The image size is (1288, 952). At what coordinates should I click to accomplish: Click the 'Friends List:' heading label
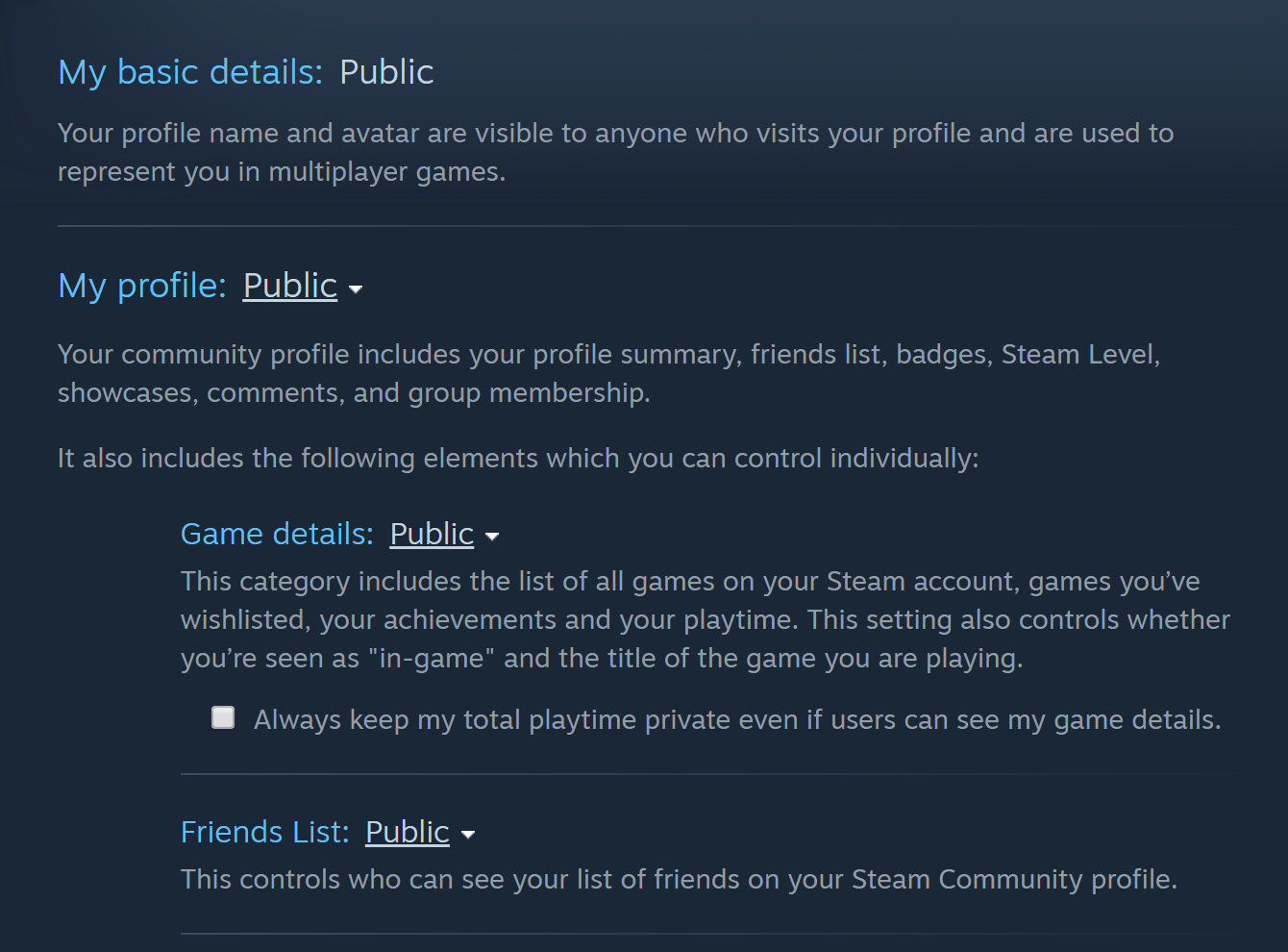pyautogui.click(x=264, y=832)
